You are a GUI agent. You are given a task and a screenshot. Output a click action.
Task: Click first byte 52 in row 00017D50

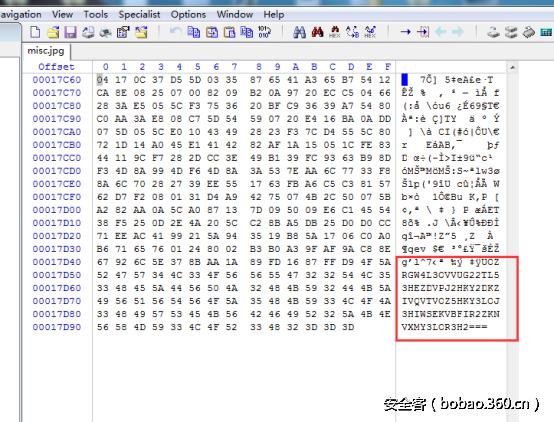point(102,275)
